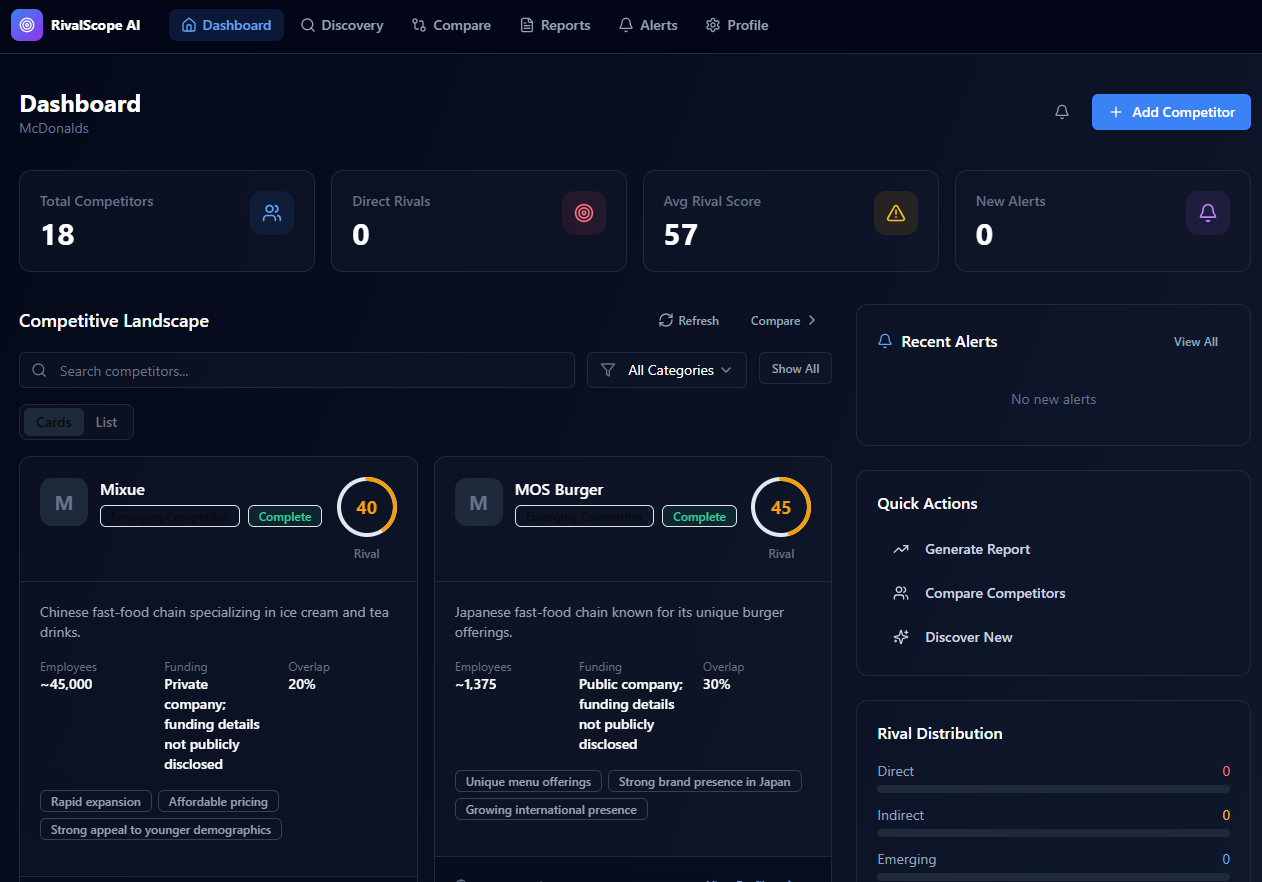The image size is (1262, 882).
Task: Click the Mixue overlap value 20%
Action: click(x=302, y=684)
